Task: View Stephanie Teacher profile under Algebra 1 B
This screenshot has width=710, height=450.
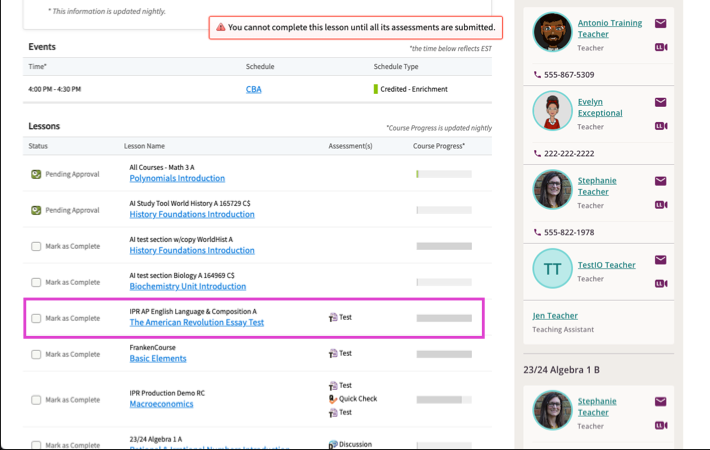Action: tap(596, 407)
